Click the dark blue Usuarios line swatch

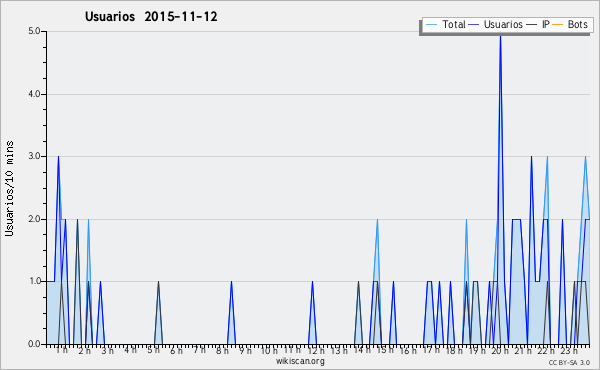[x=474, y=25]
